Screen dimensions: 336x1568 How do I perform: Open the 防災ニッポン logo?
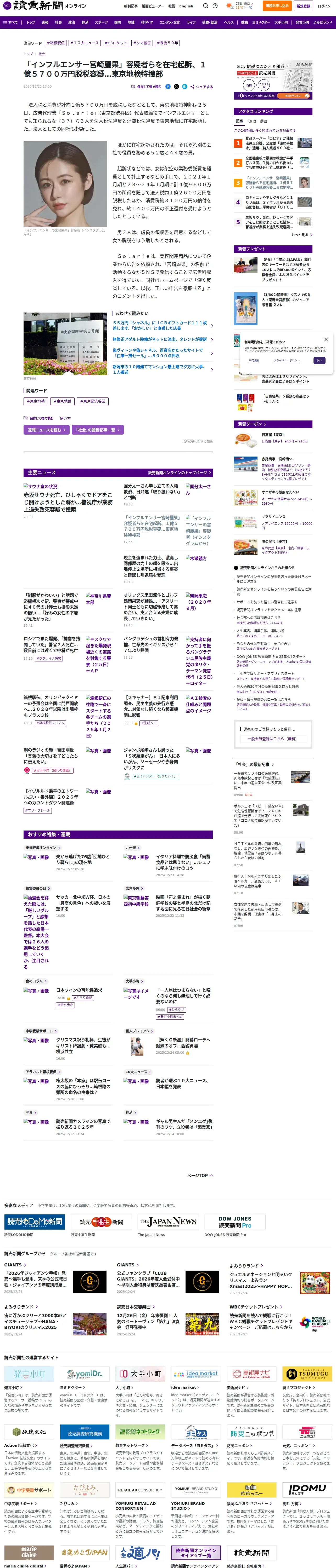click(x=251, y=1432)
